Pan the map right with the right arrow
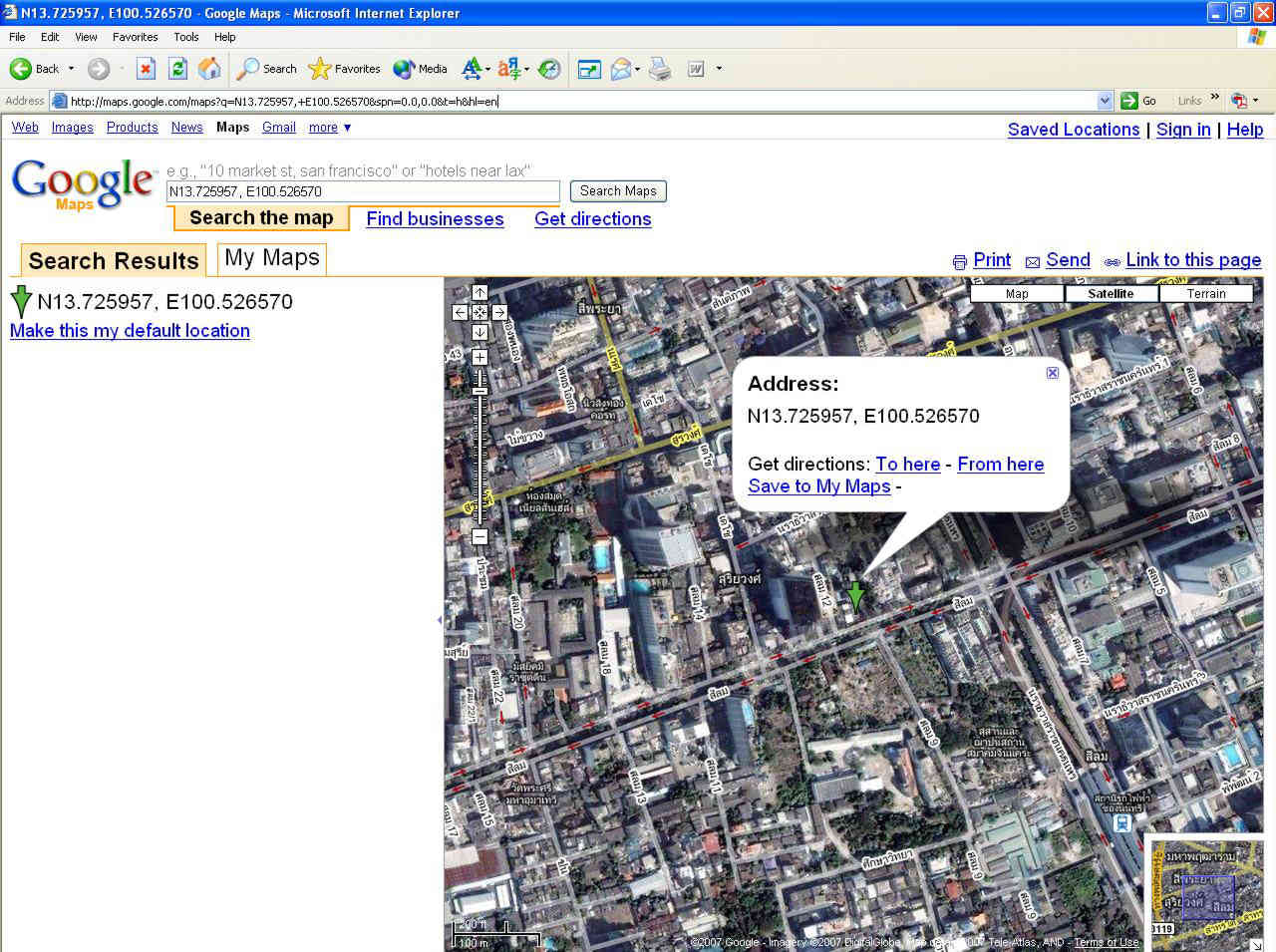Image resolution: width=1276 pixels, height=952 pixels. 499,312
